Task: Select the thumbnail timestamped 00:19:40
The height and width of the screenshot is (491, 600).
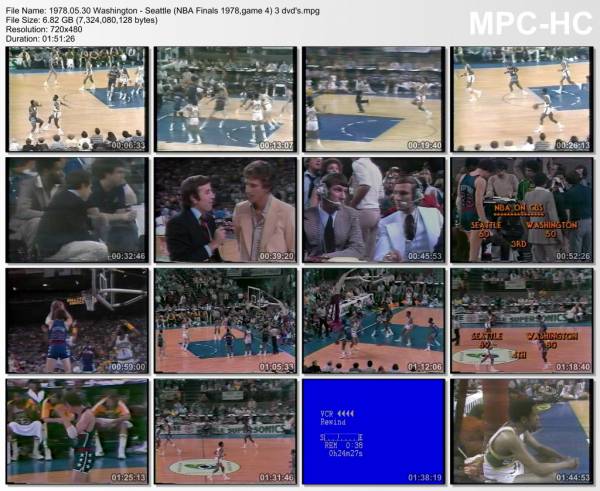Action: 374,99
